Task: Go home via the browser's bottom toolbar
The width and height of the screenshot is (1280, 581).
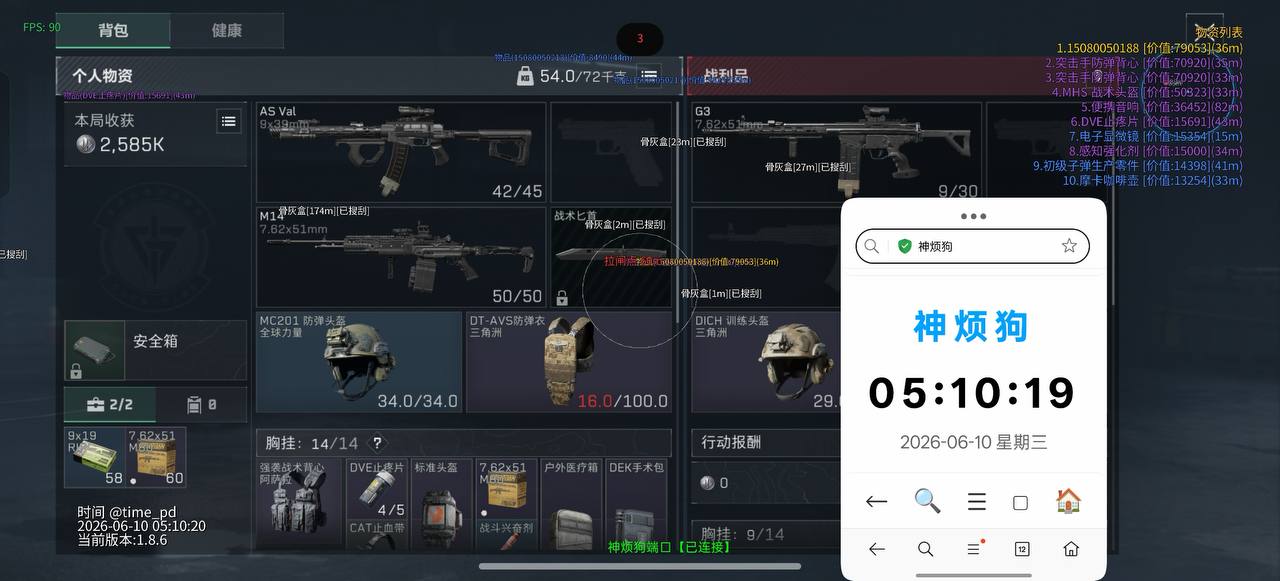Action: (1071, 549)
